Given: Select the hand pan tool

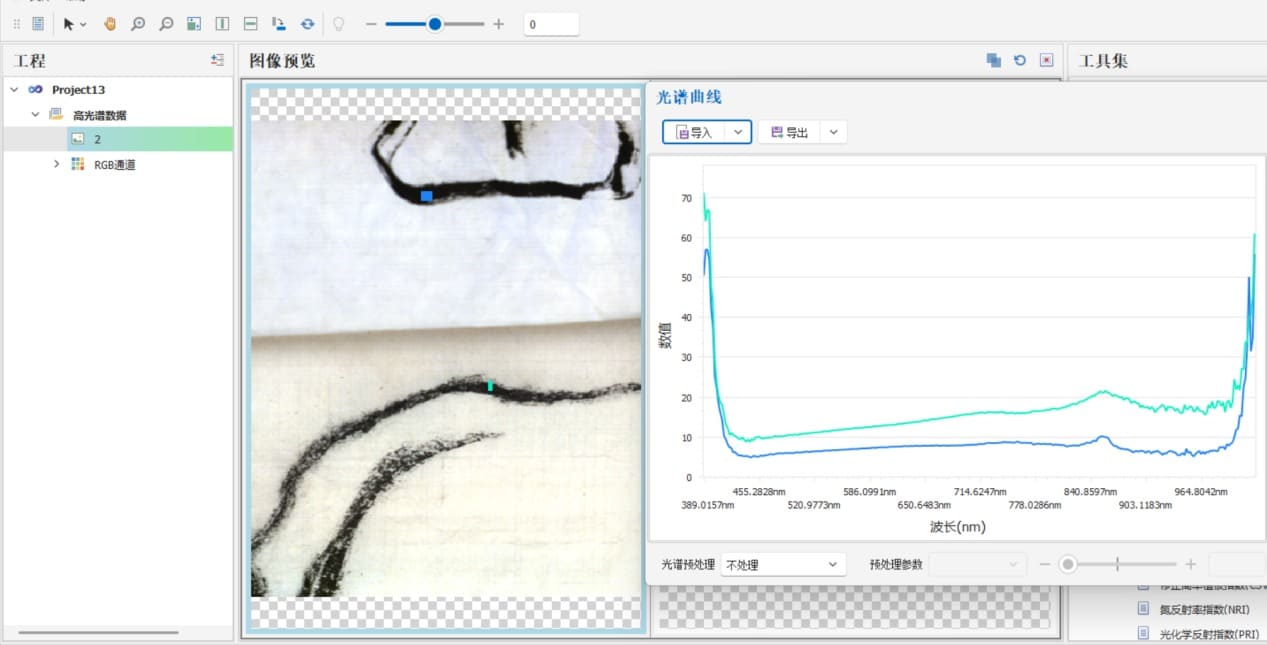Looking at the screenshot, I should [x=110, y=24].
